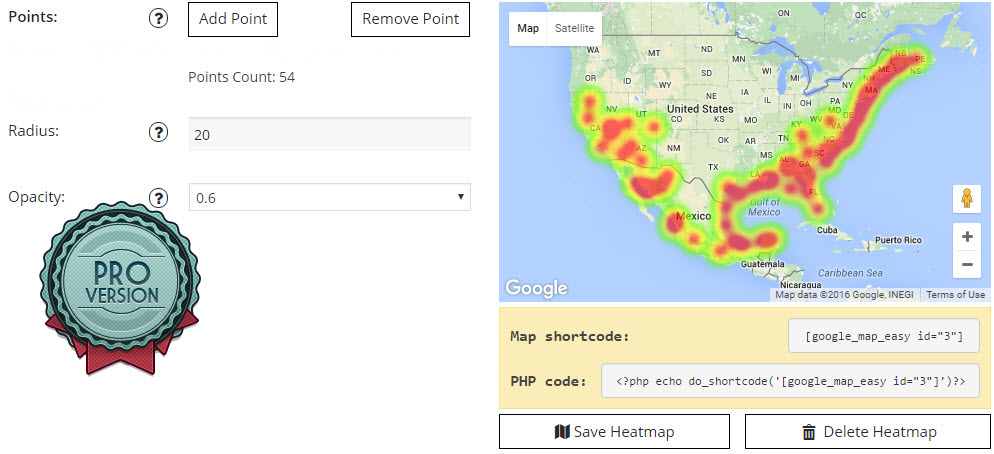Switch to the Map view tab

527,28
